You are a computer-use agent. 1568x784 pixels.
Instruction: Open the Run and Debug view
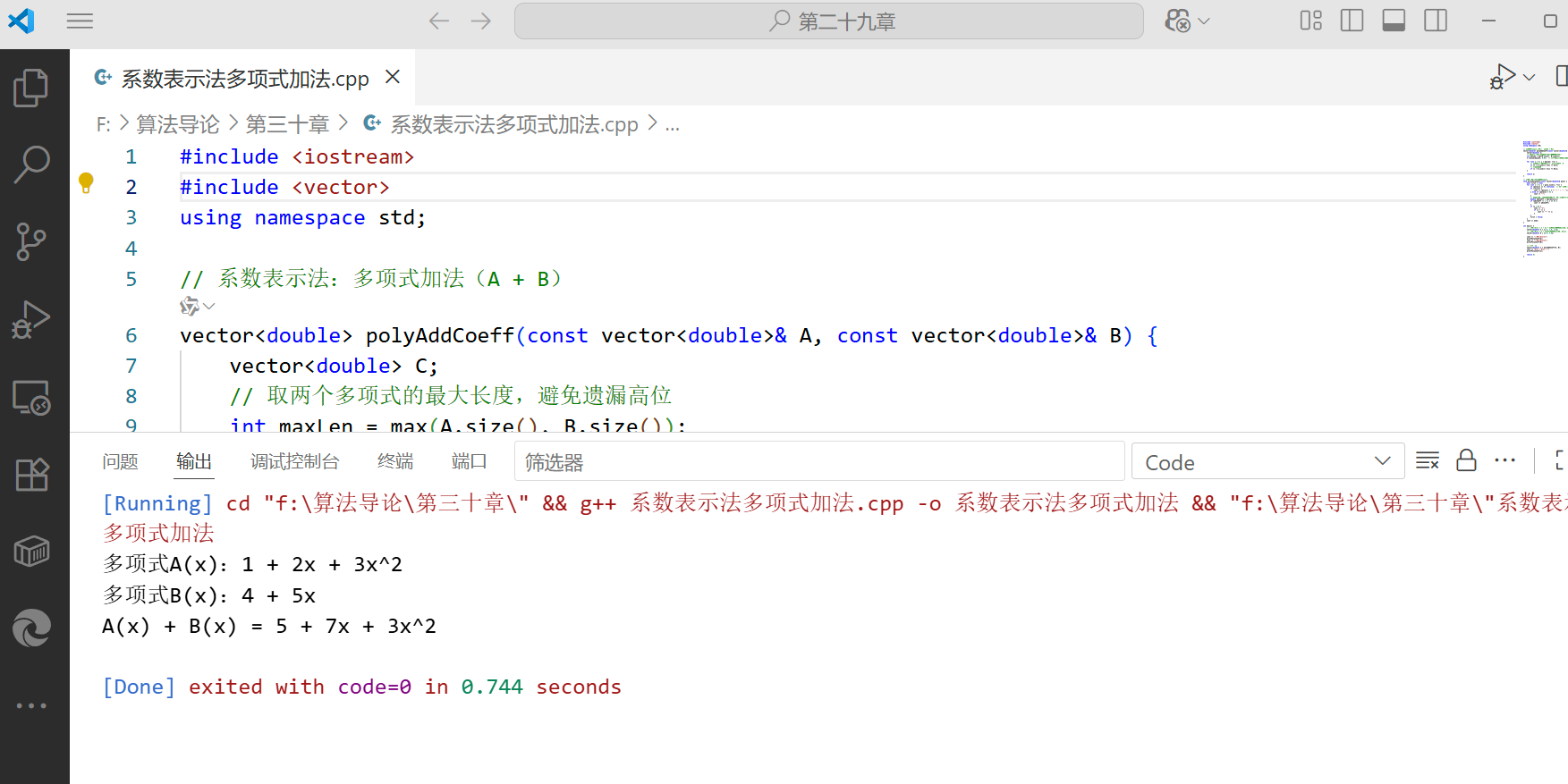click(32, 319)
